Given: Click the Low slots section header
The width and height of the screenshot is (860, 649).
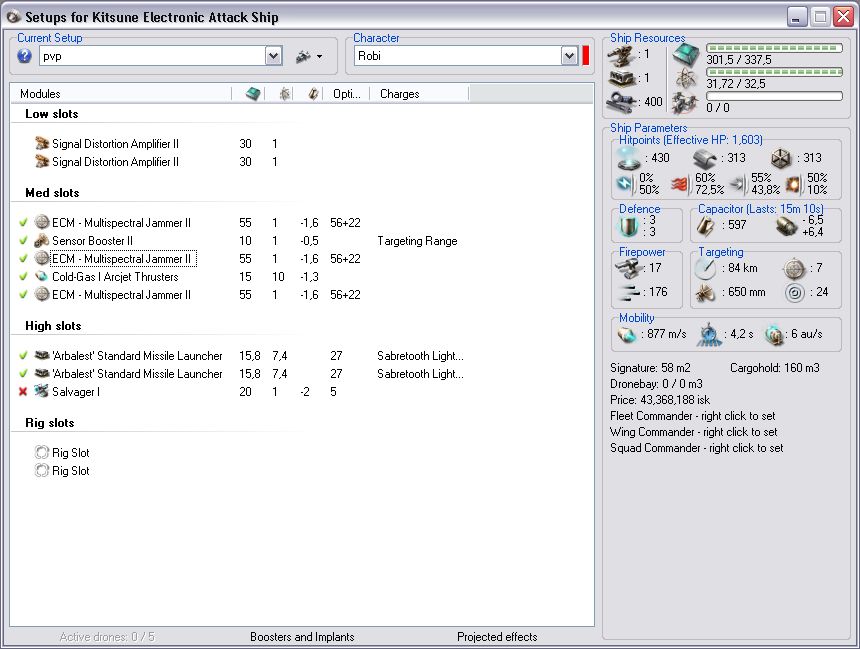Looking at the screenshot, I should coord(52,114).
